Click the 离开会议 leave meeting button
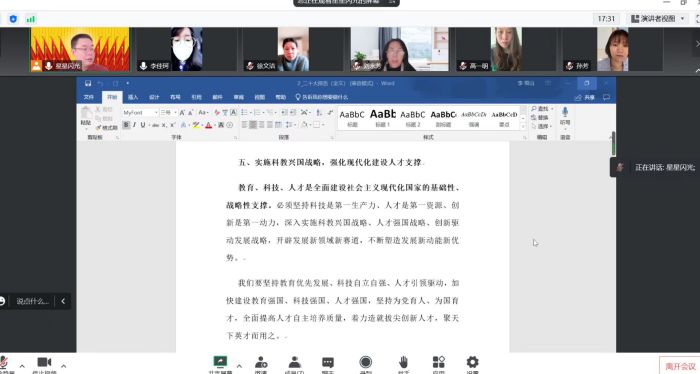Screen dimensions: 700x374 [x=679, y=366]
